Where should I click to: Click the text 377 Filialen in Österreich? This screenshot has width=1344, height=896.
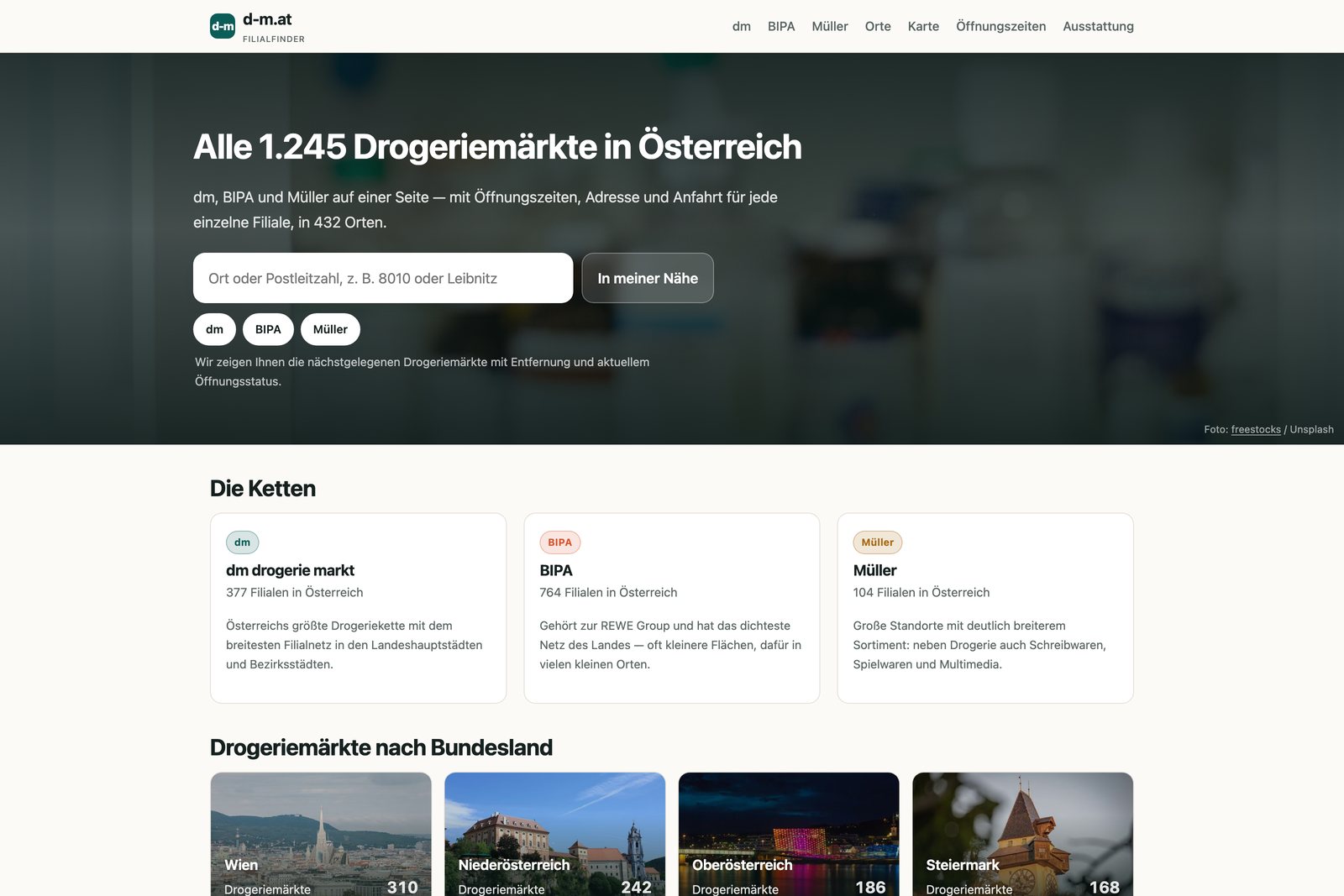click(x=295, y=592)
